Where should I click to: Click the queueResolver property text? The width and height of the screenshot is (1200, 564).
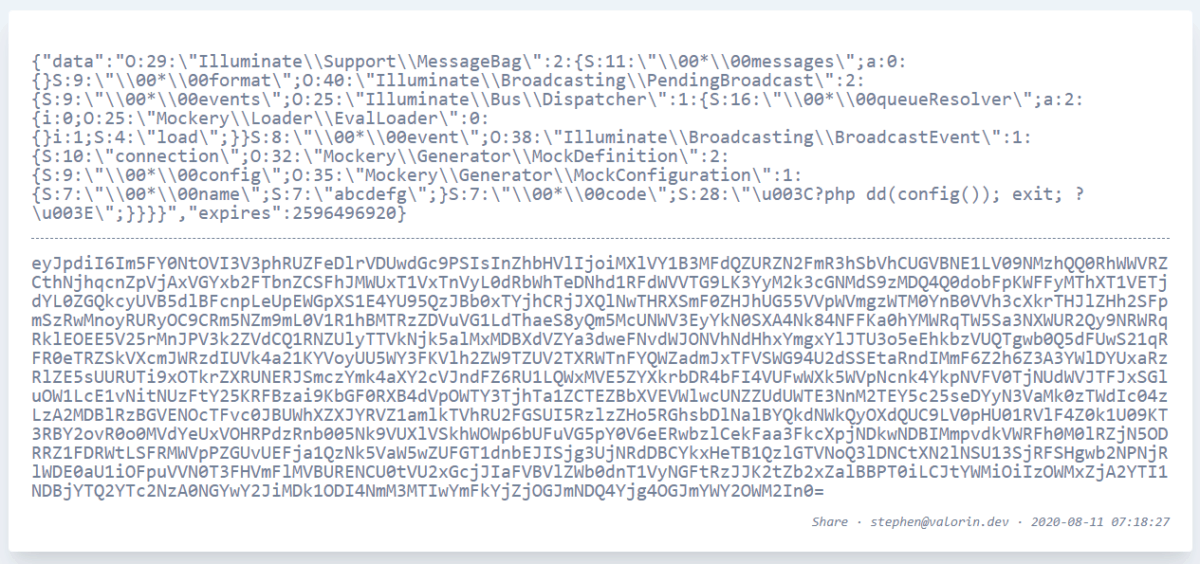click(x=937, y=100)
